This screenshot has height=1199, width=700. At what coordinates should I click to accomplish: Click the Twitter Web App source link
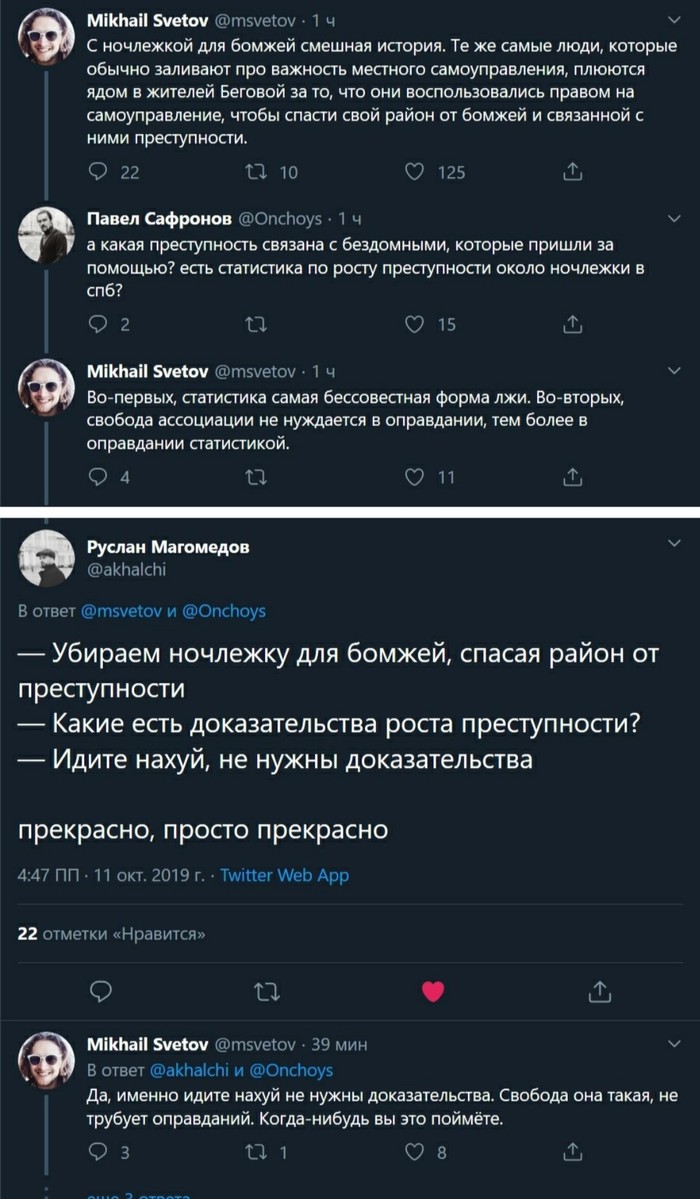point(290,874)
